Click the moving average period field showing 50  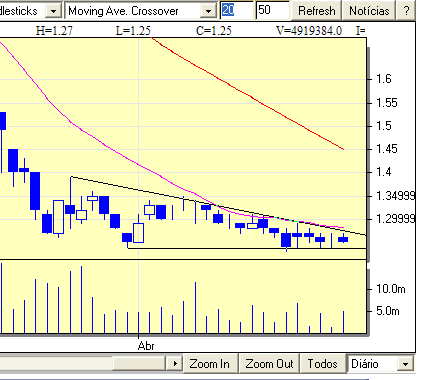coord(272,10)
